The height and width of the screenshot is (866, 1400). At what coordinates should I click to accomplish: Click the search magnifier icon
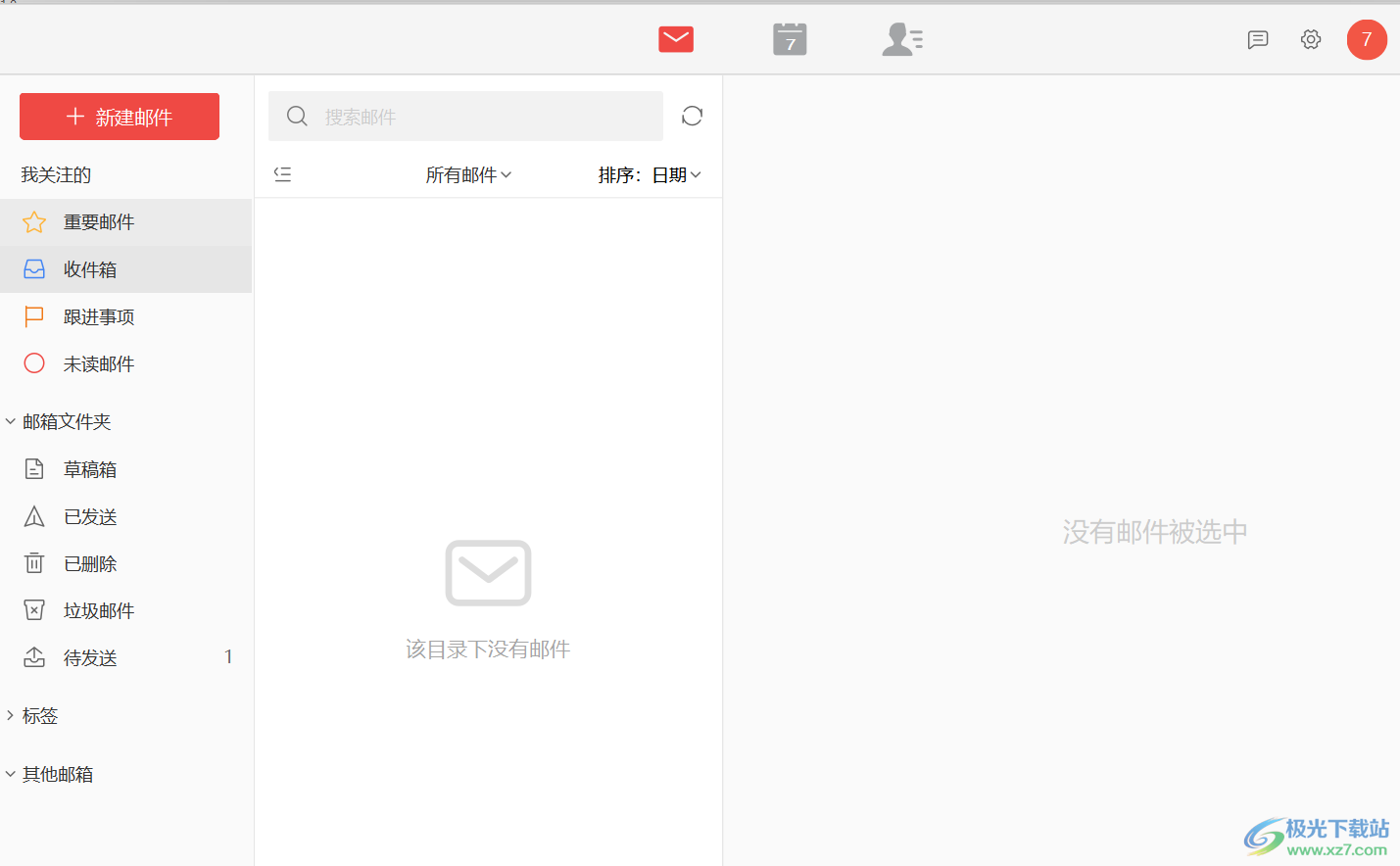click(x=297, y=117)
